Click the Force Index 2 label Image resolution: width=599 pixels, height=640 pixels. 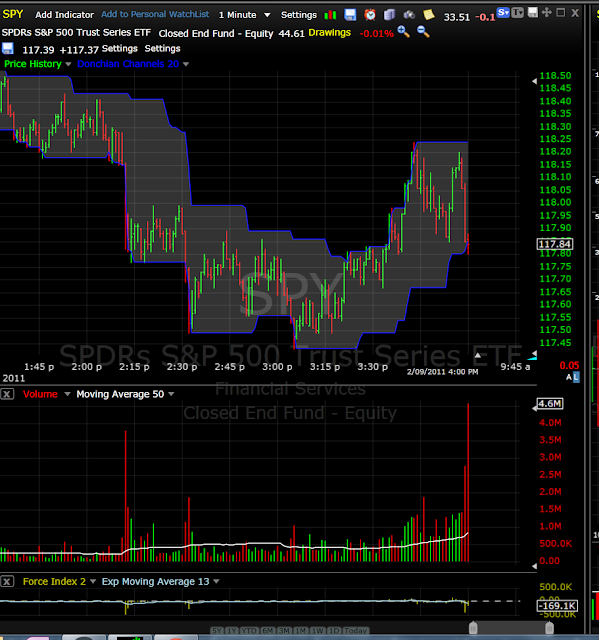[54, 581]
